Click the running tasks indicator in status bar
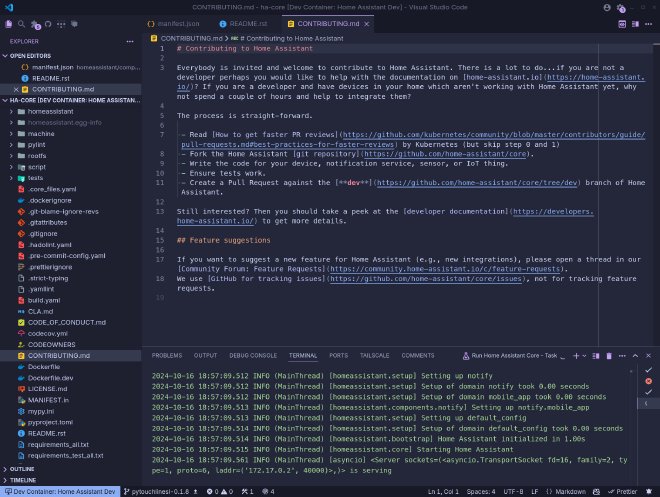The width and height of the screenshot is (660, 497). 247,492
